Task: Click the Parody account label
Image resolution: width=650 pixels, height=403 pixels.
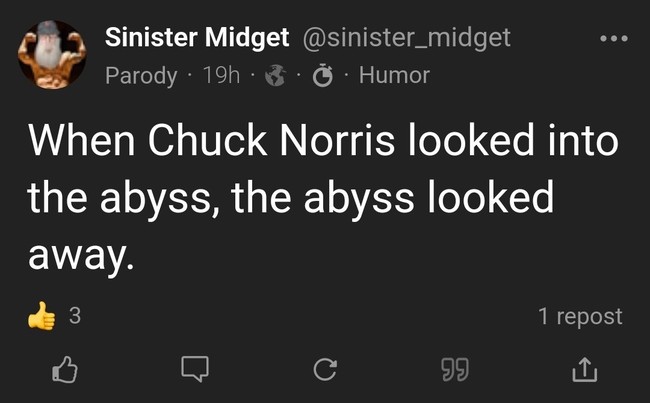Action: (x=141, y=75)
